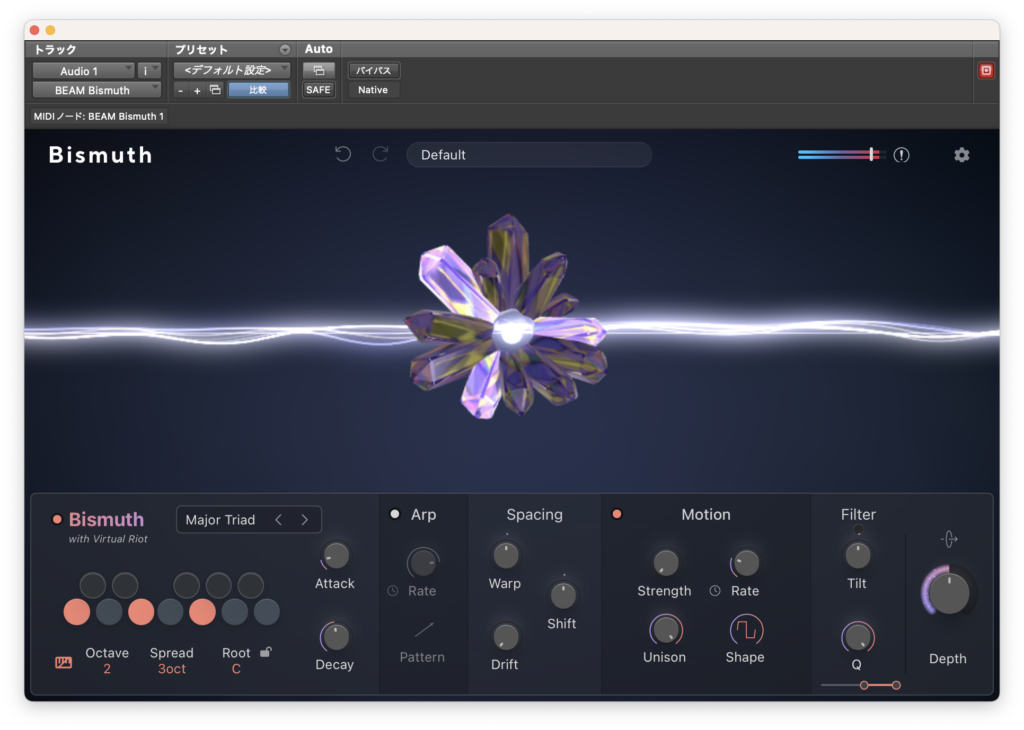Click the MIDI ノード: BEAM Bismuth 1 label
Screen dimensions: 1024x730
click(x=99, y=116)
